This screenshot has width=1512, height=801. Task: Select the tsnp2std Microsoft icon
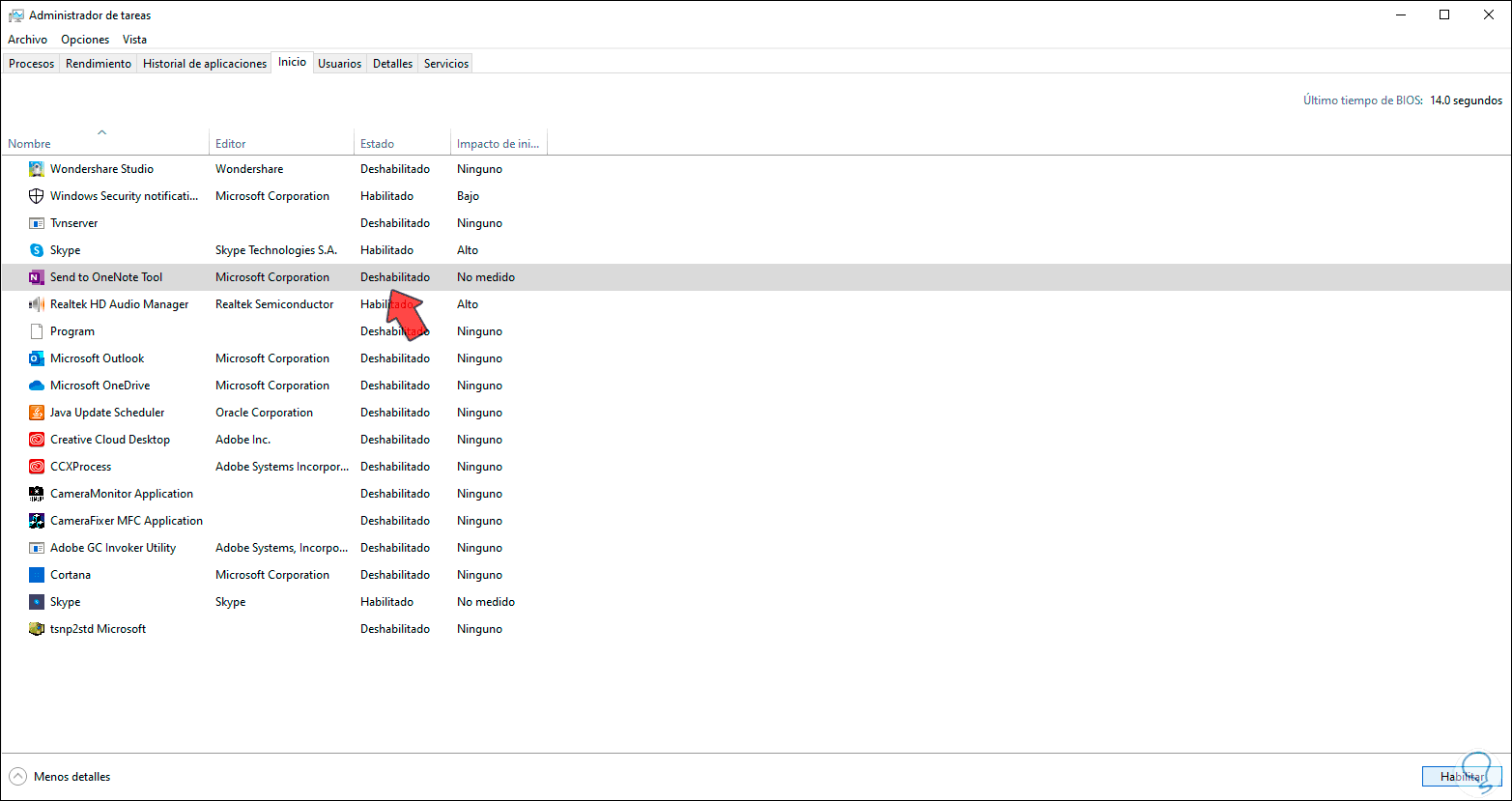37,629
